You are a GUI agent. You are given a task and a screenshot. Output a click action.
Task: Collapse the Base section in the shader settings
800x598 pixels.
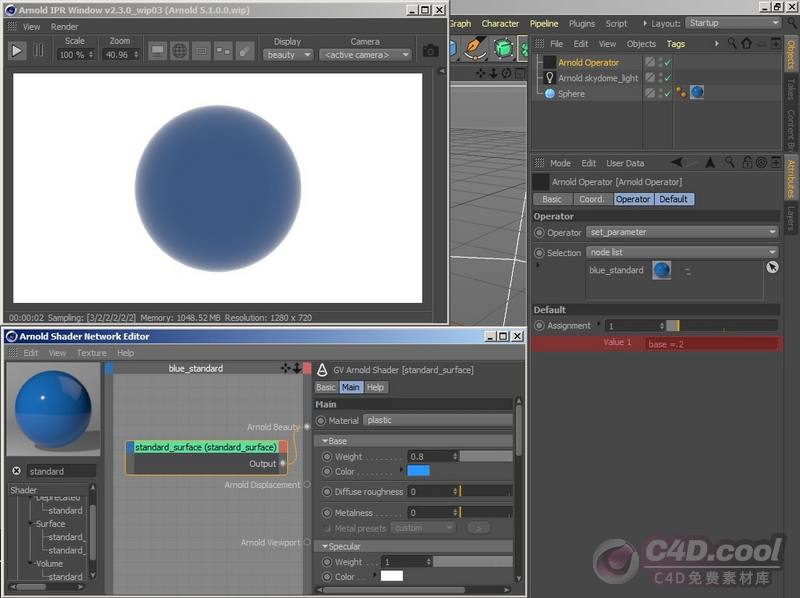325,441
